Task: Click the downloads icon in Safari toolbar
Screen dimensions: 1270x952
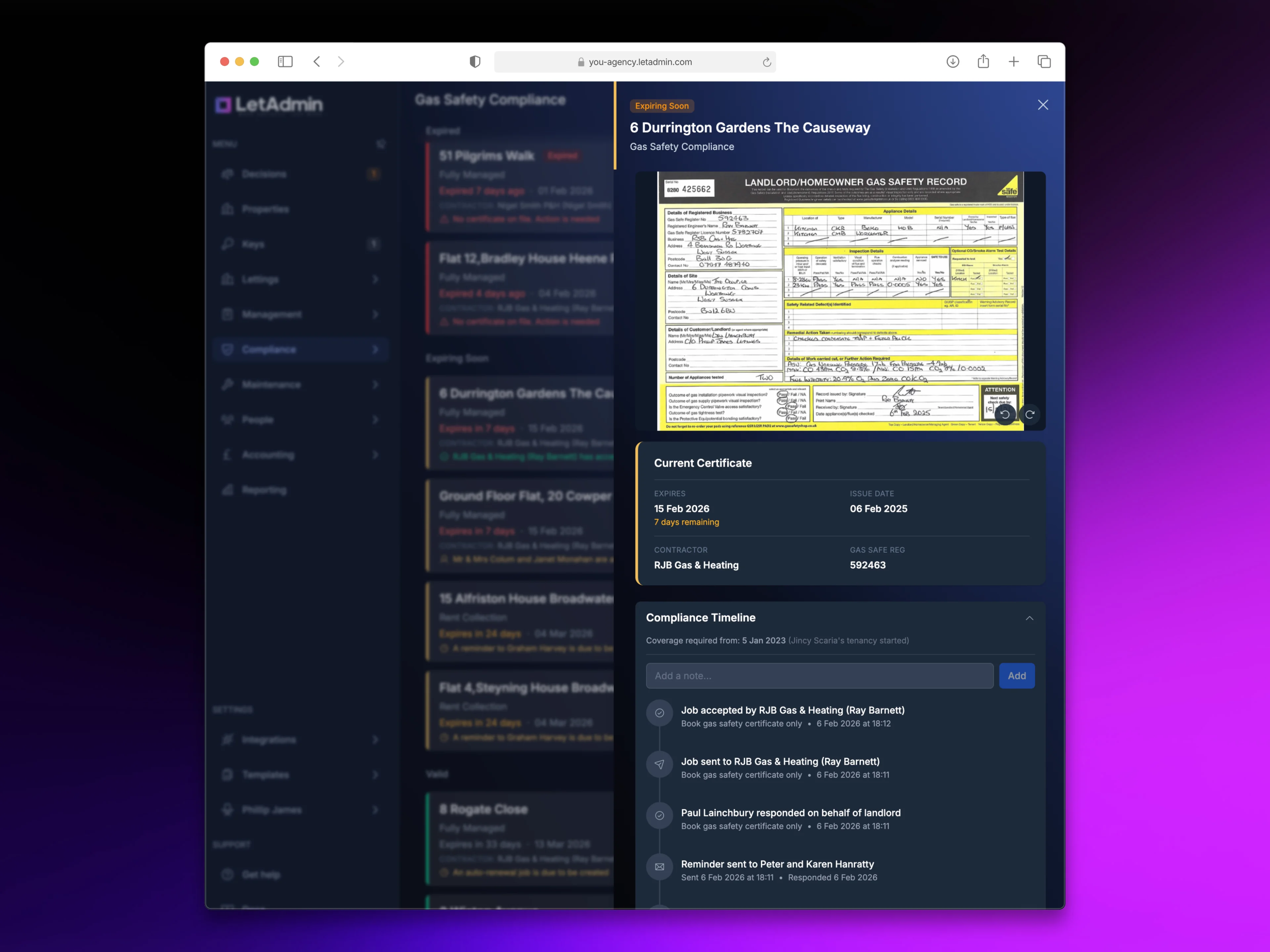Action: point(952,61)
